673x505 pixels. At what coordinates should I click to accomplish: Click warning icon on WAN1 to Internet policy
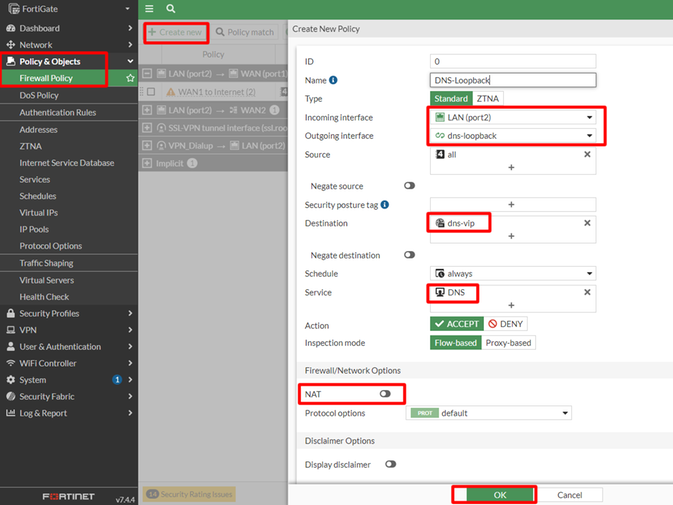click(x=171, y=92)
